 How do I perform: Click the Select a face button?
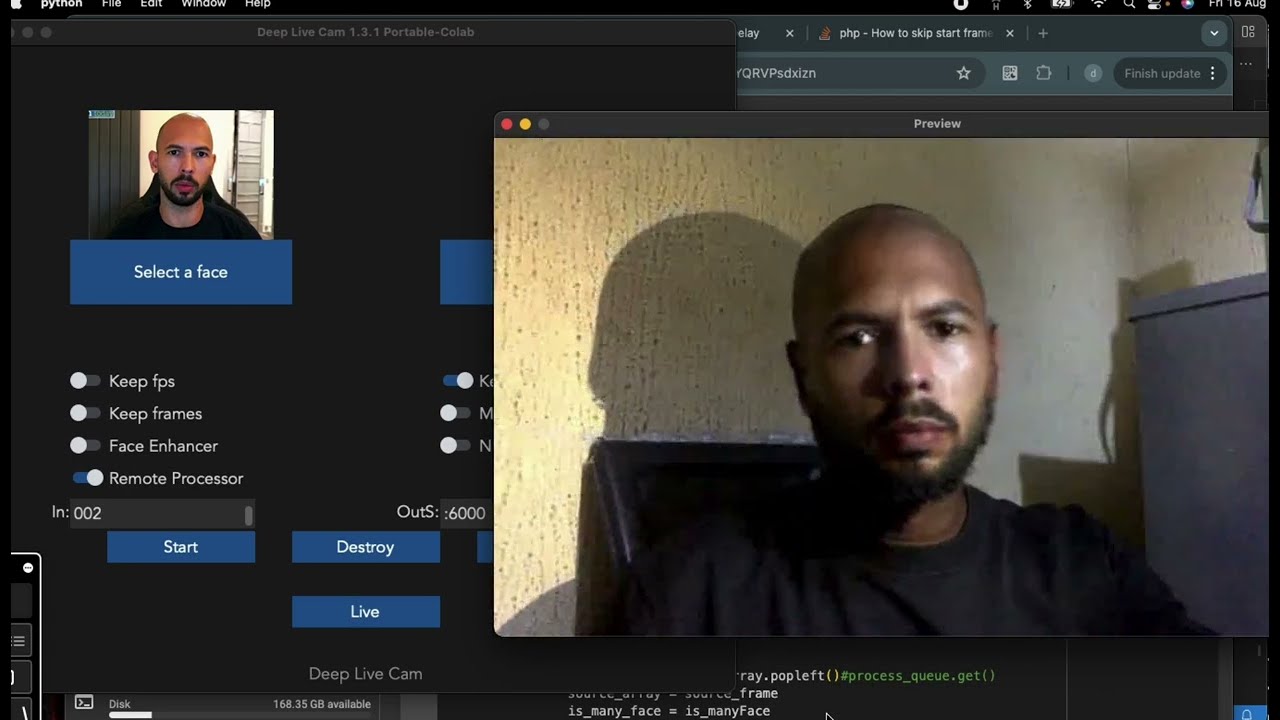[181, 272]
